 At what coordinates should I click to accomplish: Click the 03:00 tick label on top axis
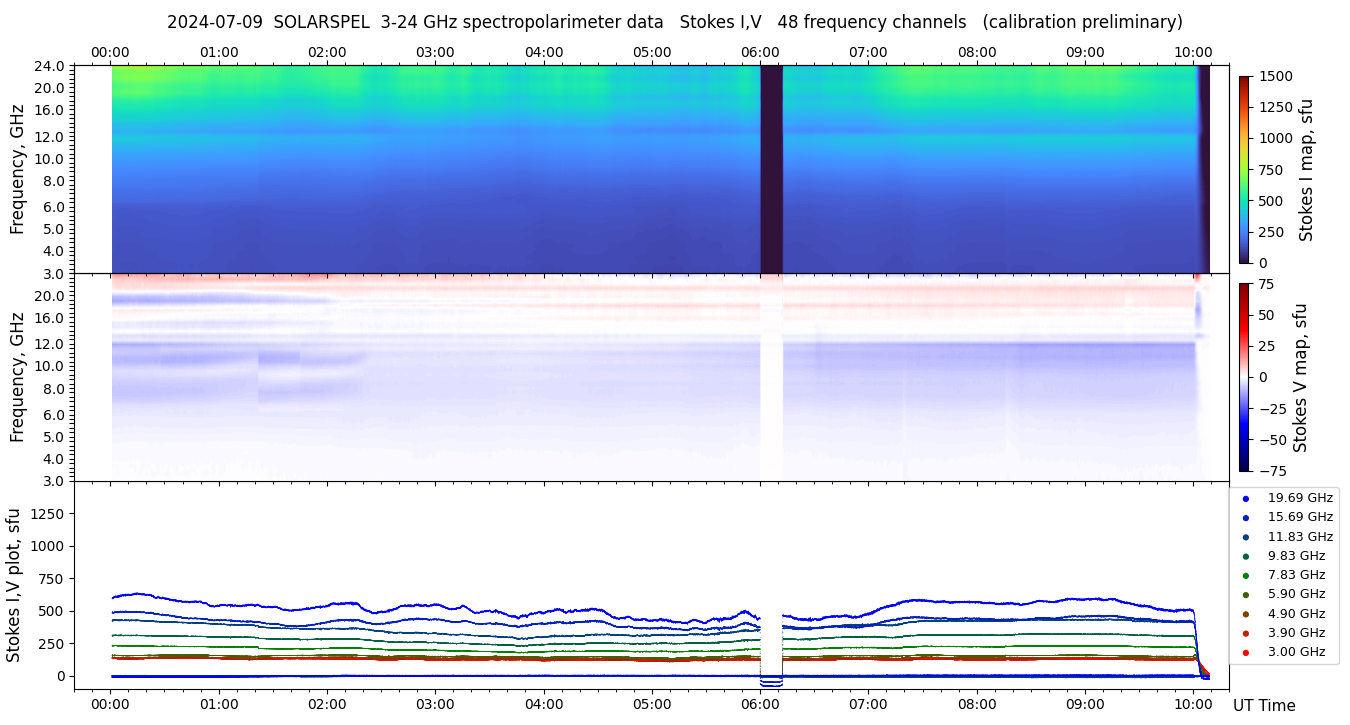pyautogui.click(x=435, y=52)
